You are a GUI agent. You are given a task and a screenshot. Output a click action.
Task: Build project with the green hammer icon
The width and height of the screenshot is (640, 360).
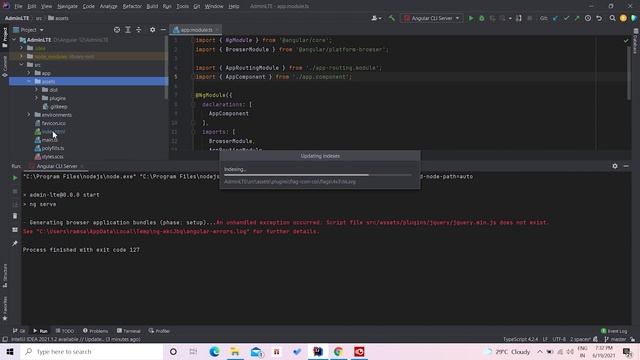pyautogui.click(x=392, y=18)
